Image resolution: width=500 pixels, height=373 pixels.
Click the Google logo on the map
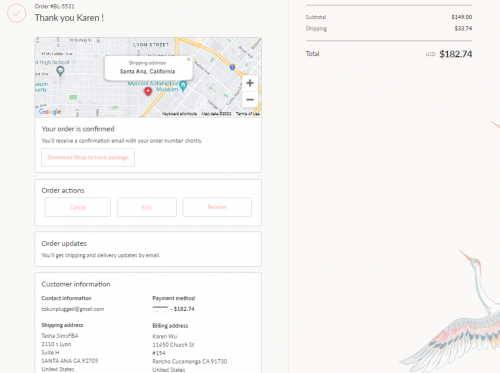(50, 112)
